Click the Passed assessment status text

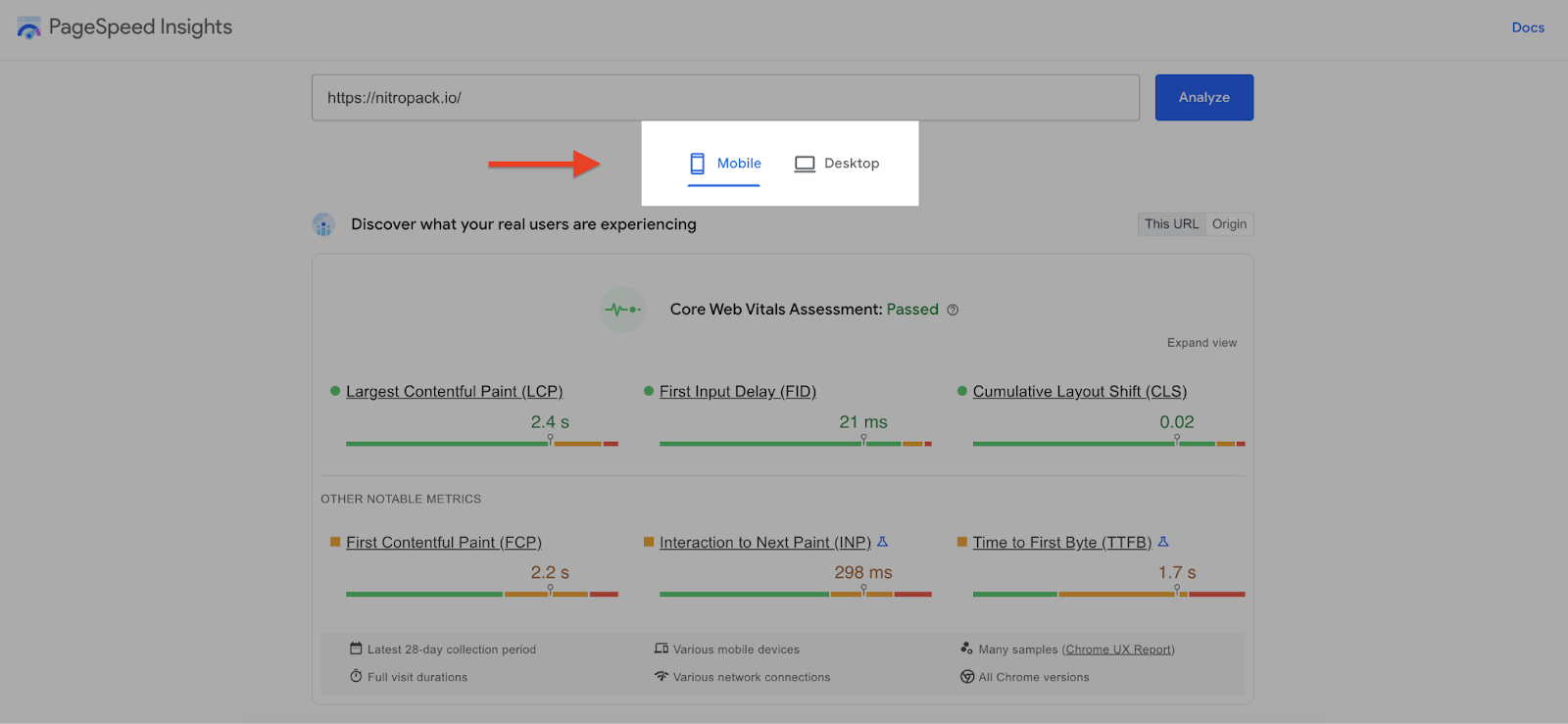click(912, 310)
